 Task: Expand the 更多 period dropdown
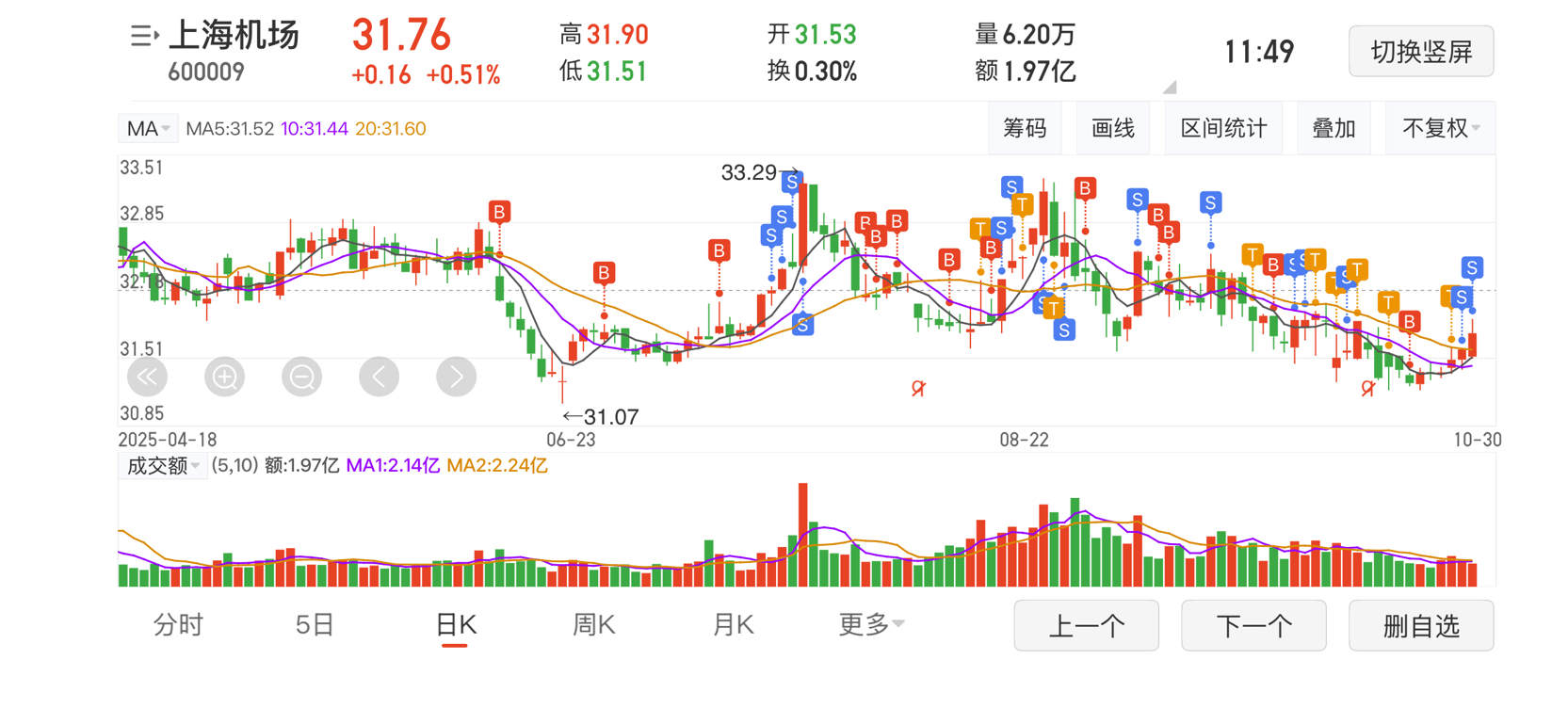coord(871,624)
